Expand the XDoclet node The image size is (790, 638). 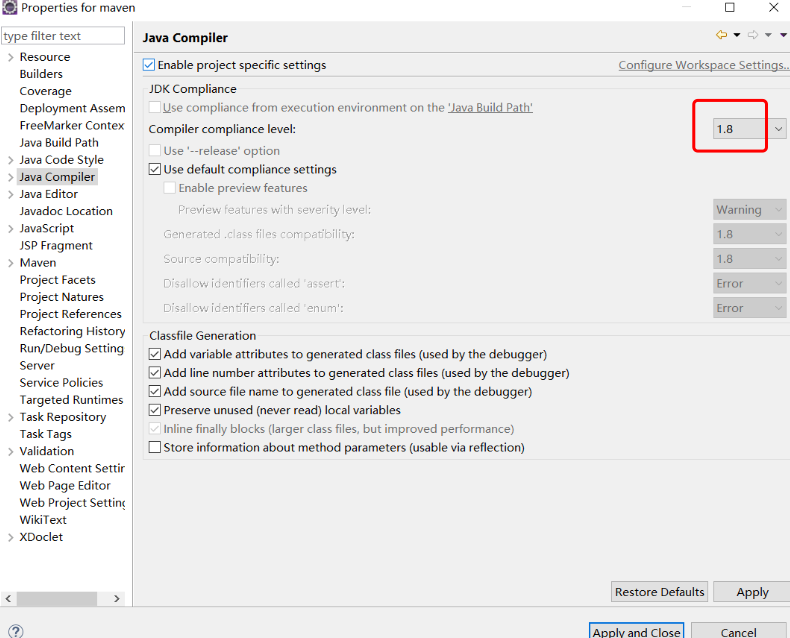click(x=11, y=537)
